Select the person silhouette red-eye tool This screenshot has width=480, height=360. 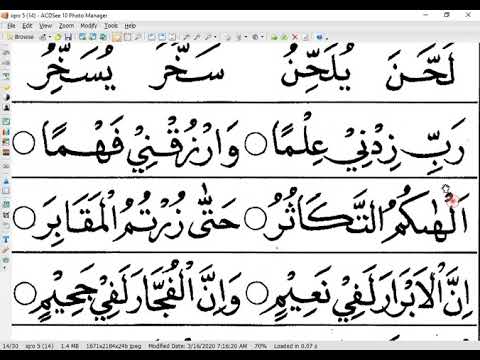point(6,107)
